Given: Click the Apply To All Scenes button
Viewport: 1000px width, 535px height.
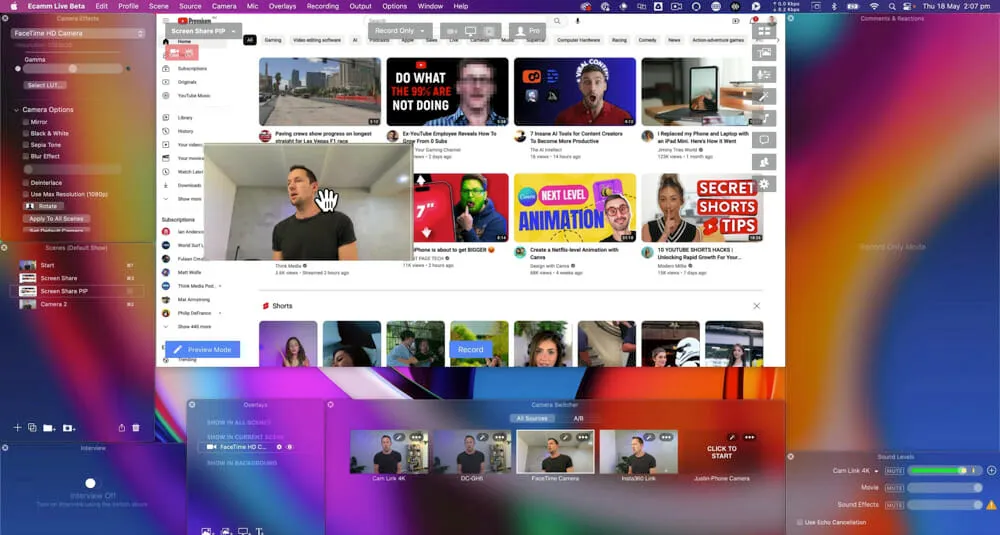Looking at the screenshot, I should (x=57, y=218).
